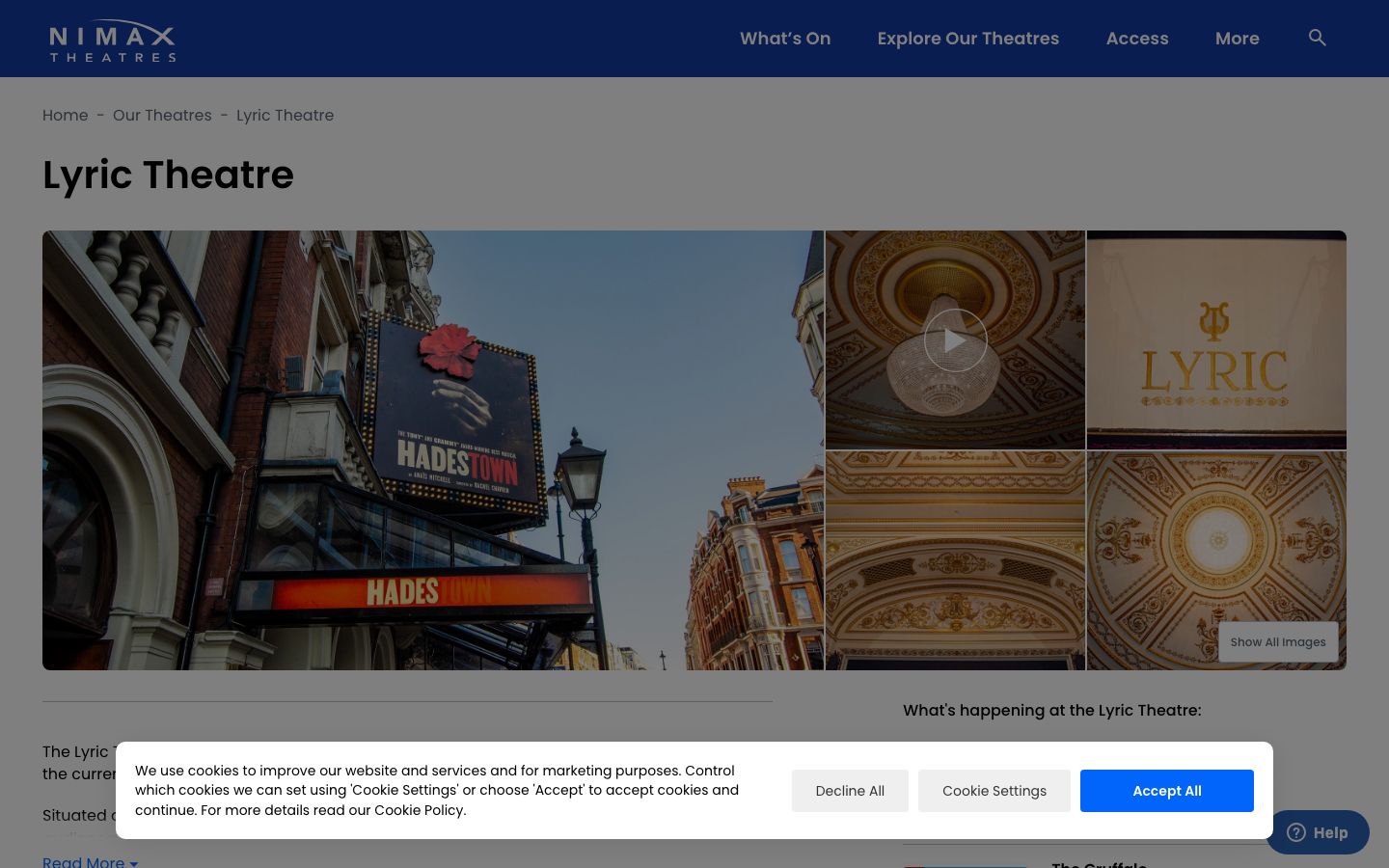Open the More menu

point(1238,39)
